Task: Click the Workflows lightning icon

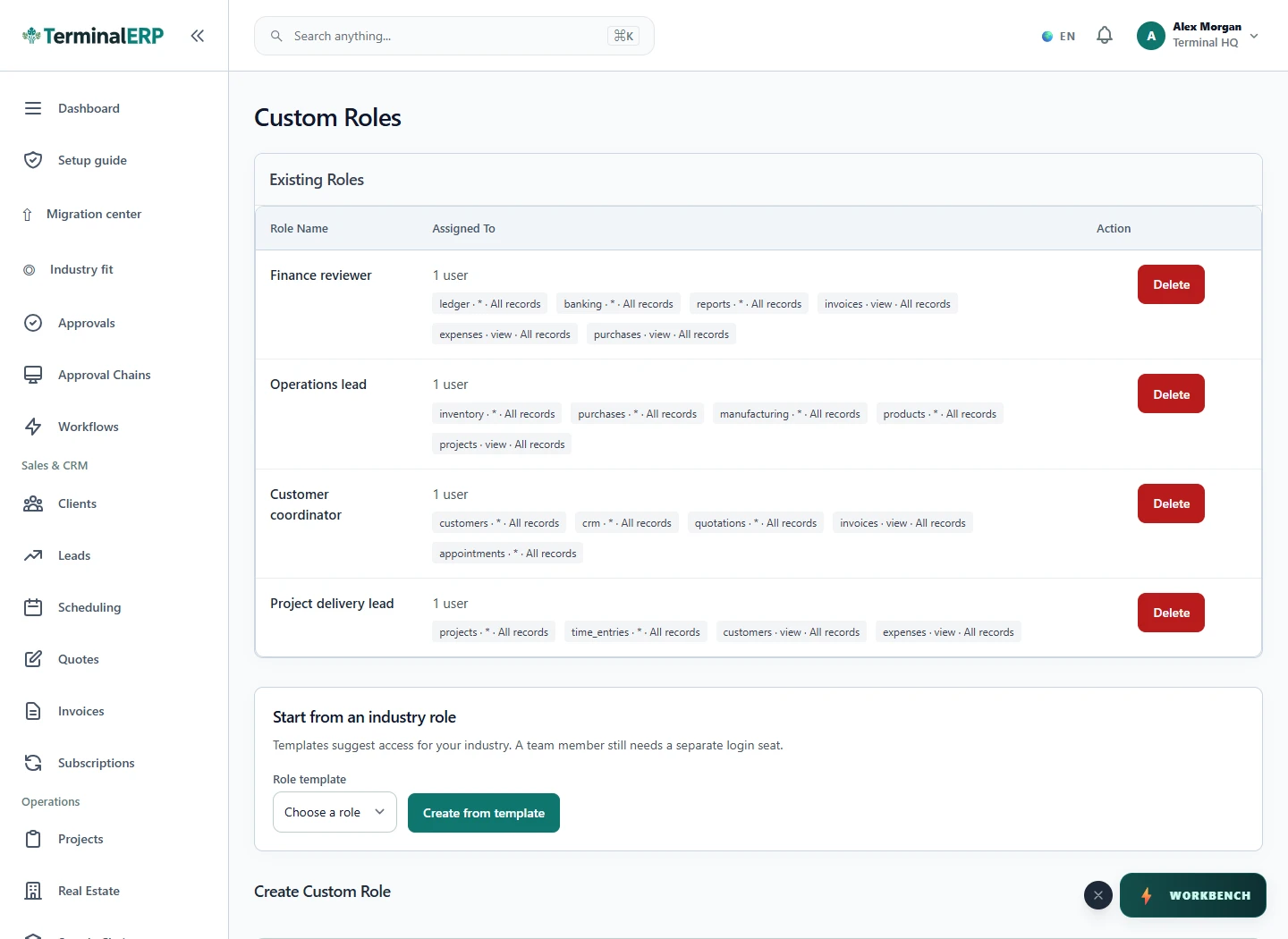Action: (x=33, y=427)
